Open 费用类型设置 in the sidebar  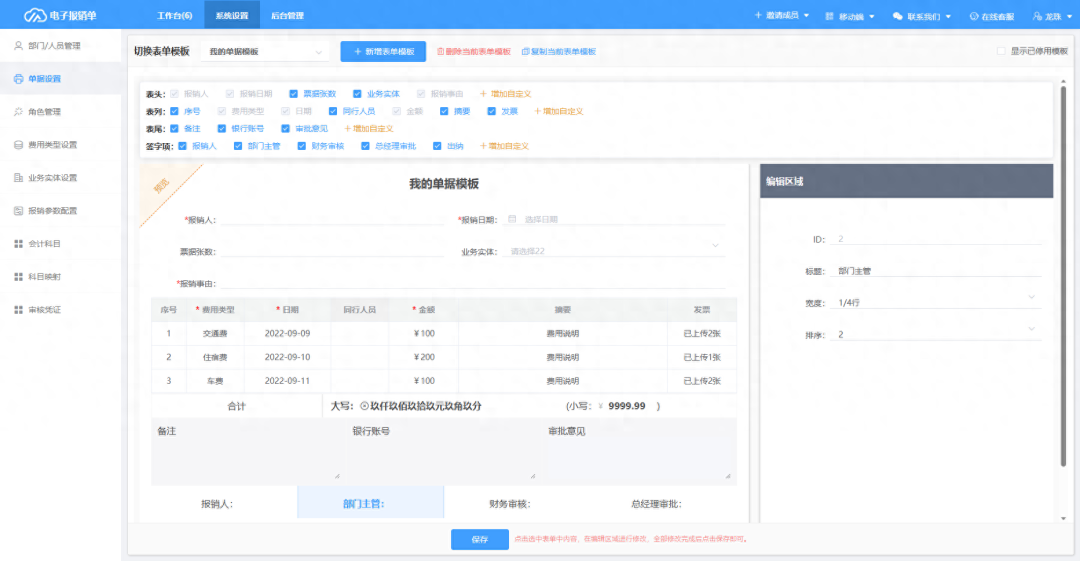point(61,145)
